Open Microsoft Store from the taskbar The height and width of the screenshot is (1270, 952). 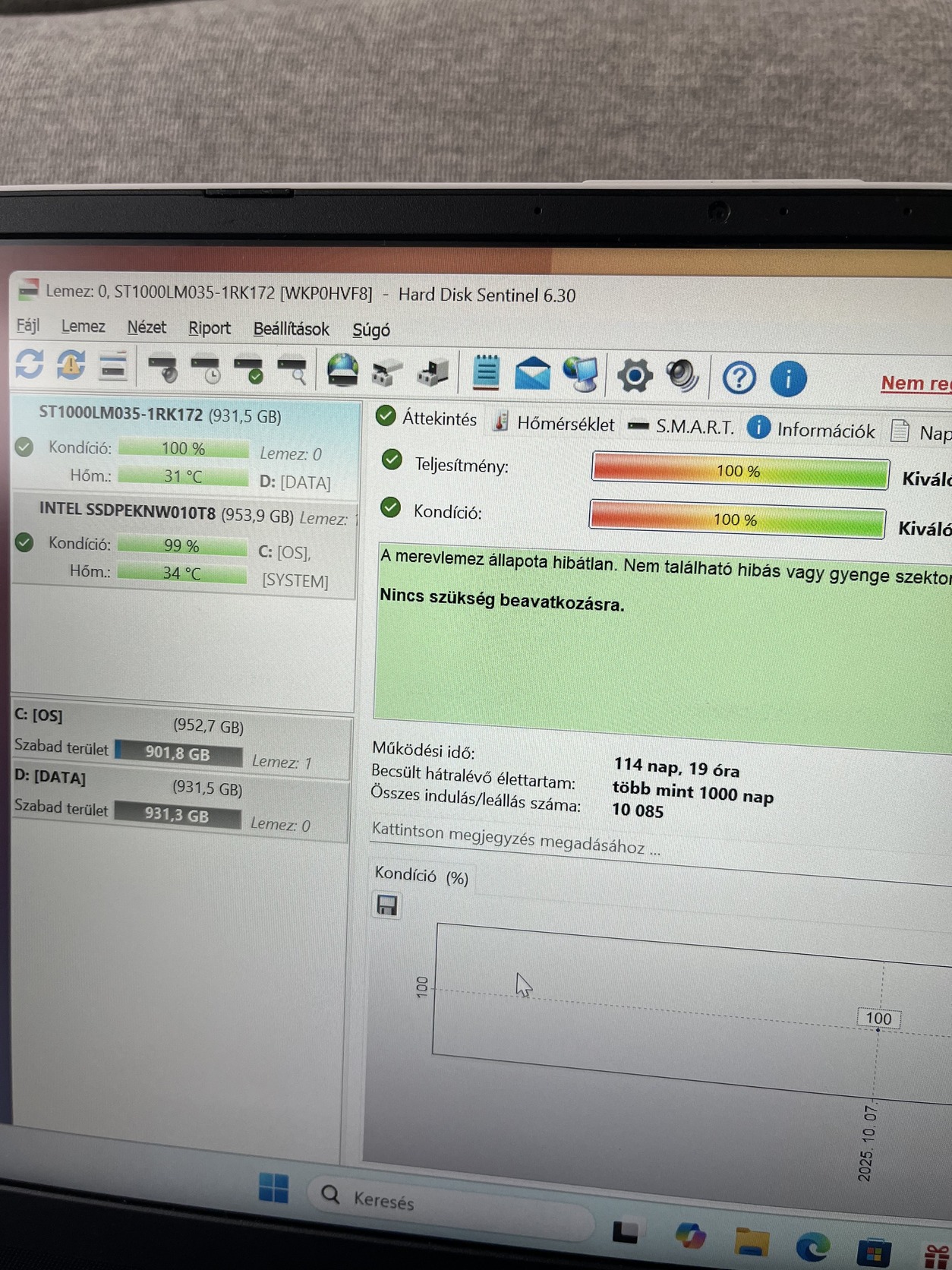pos(874,1253)
